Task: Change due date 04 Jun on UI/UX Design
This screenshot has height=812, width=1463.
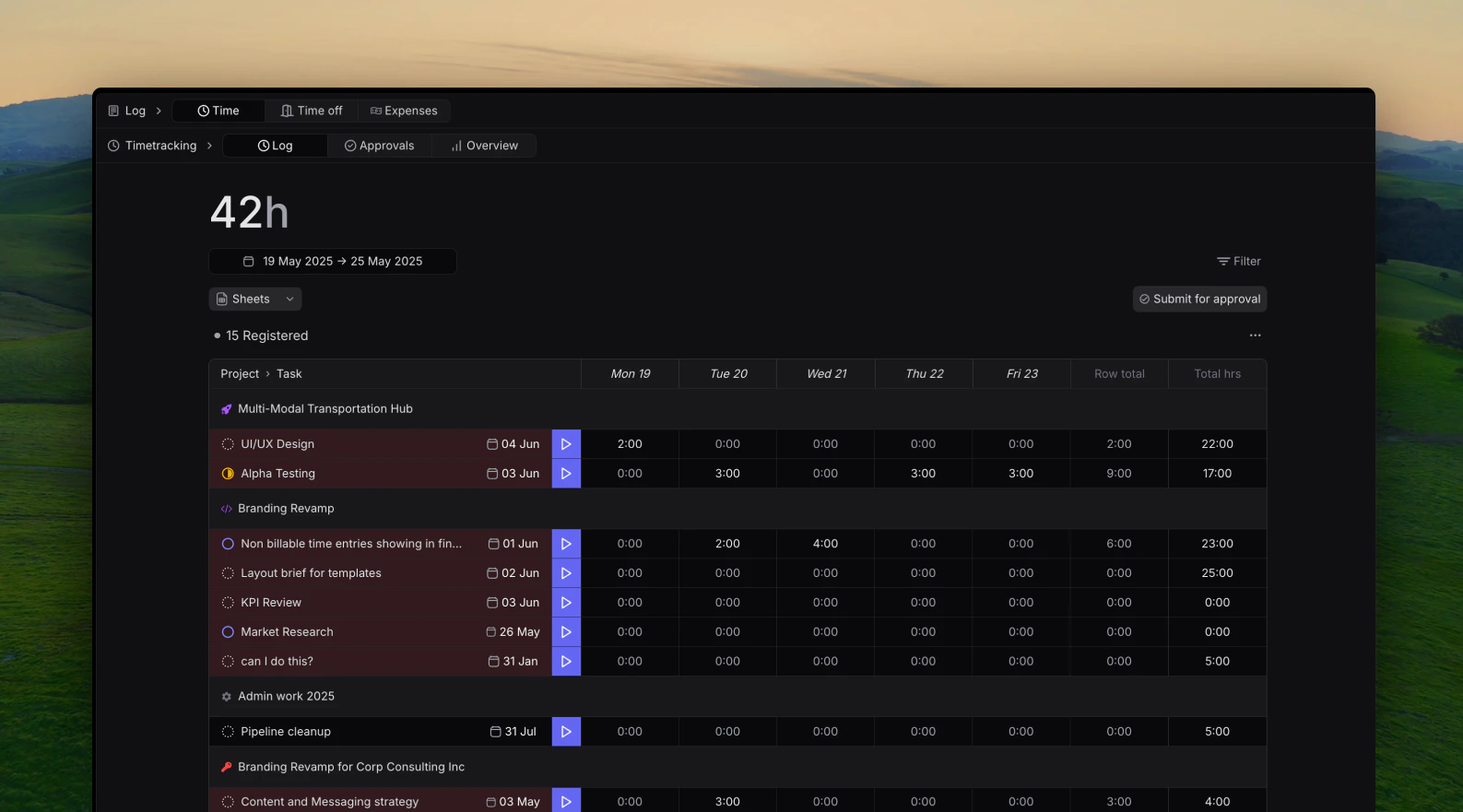Action: [x=513, y=444]
